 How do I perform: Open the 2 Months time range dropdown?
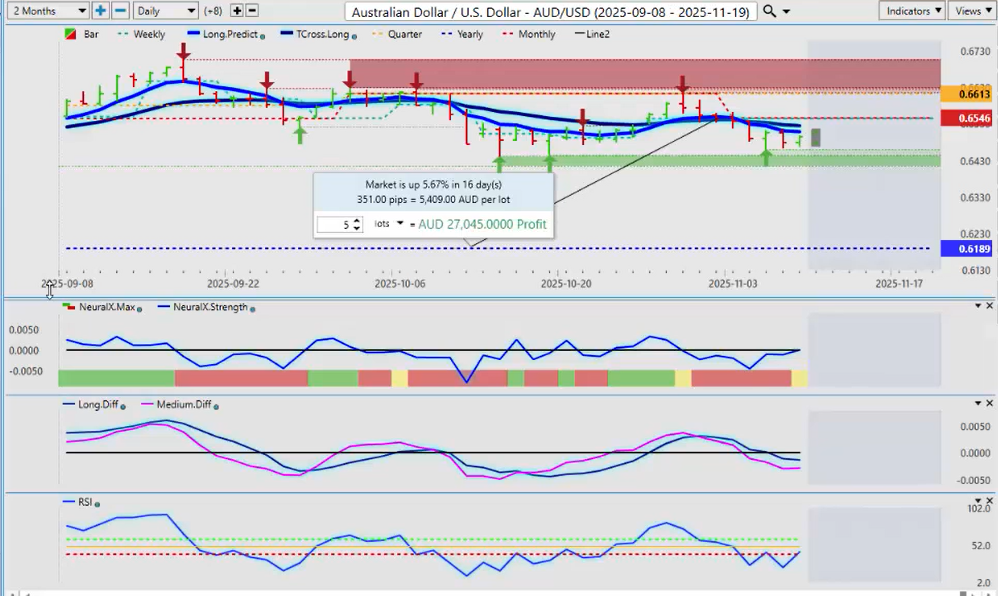tap(46, 11)
